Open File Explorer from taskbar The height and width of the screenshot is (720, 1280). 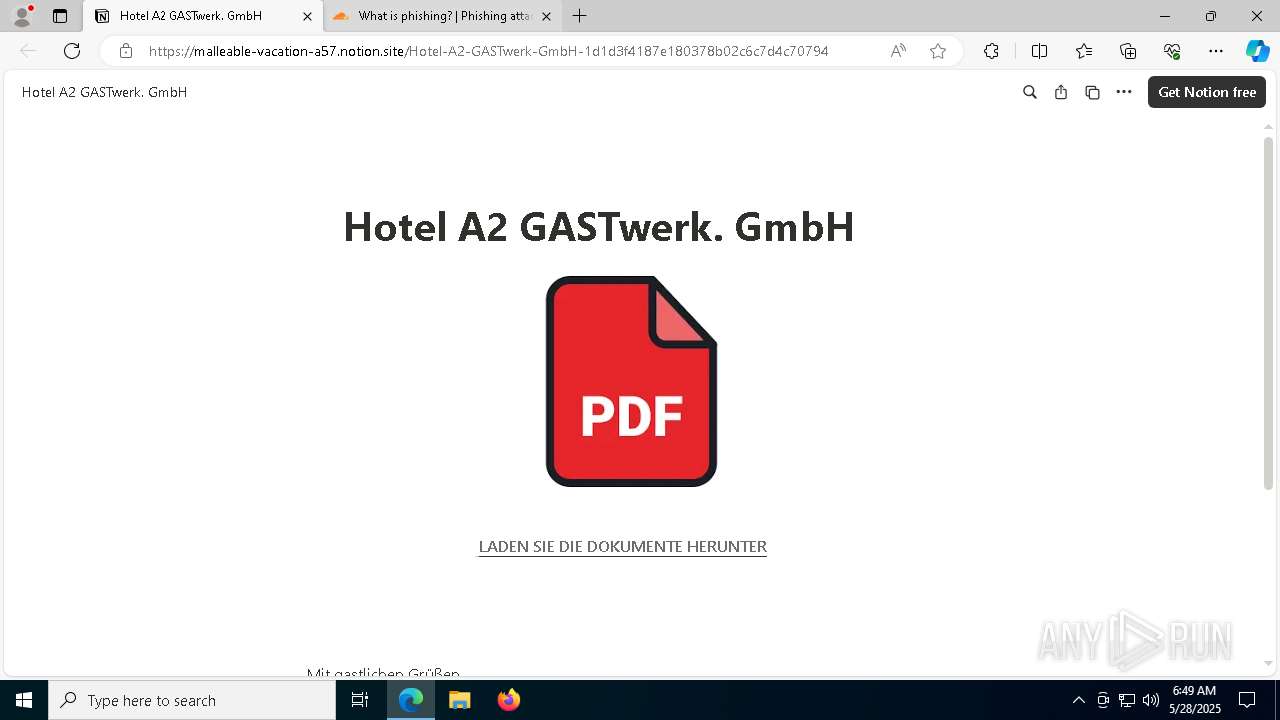[x=459, y=700]
